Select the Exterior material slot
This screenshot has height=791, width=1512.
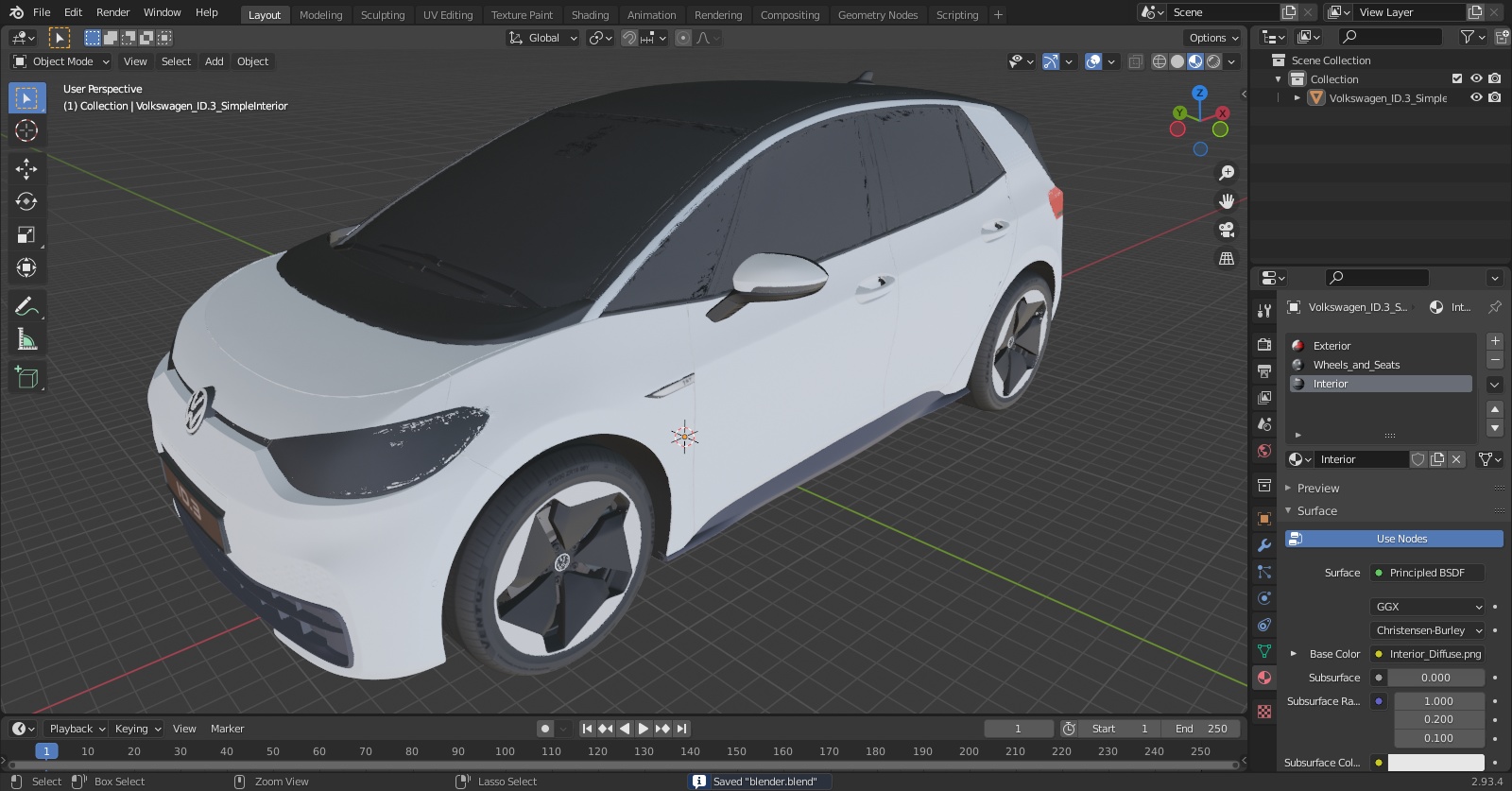[x=1381, y=346]
